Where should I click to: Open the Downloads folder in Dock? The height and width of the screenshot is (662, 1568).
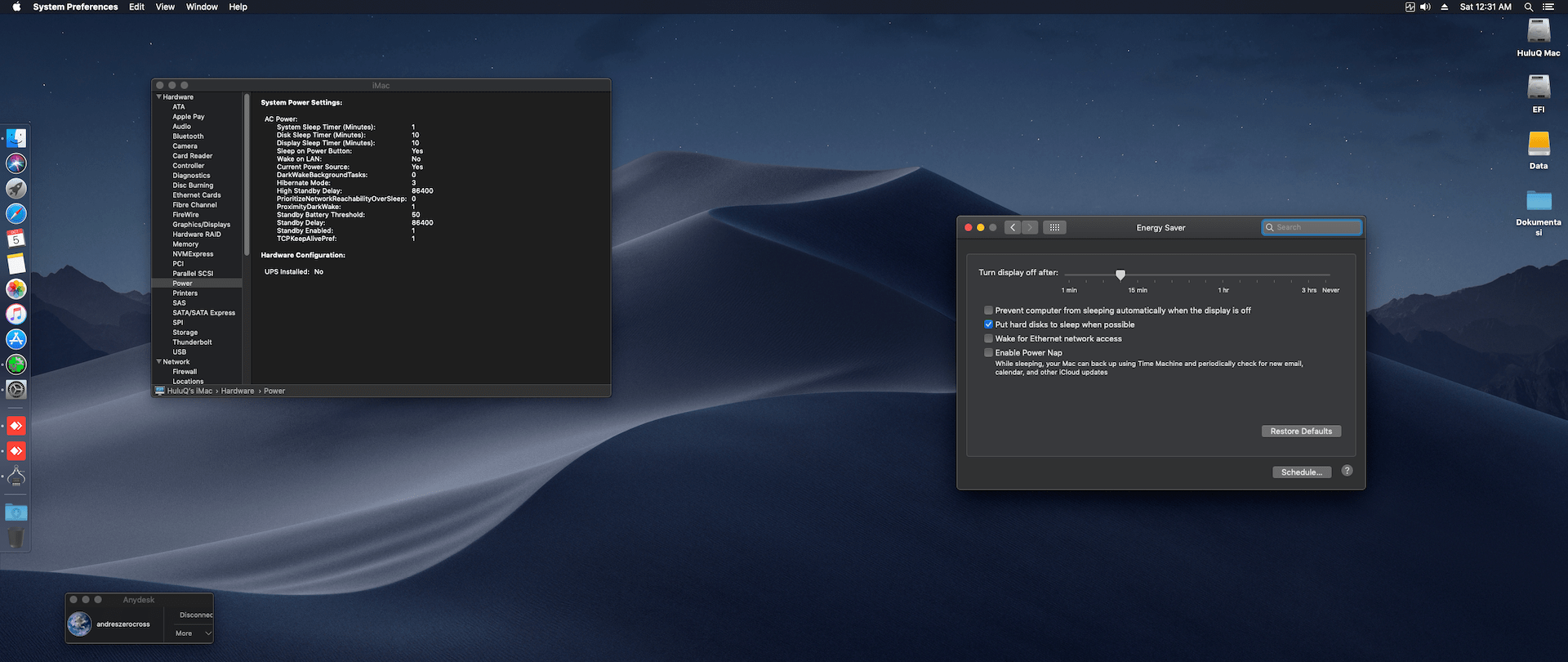point(16,512)
